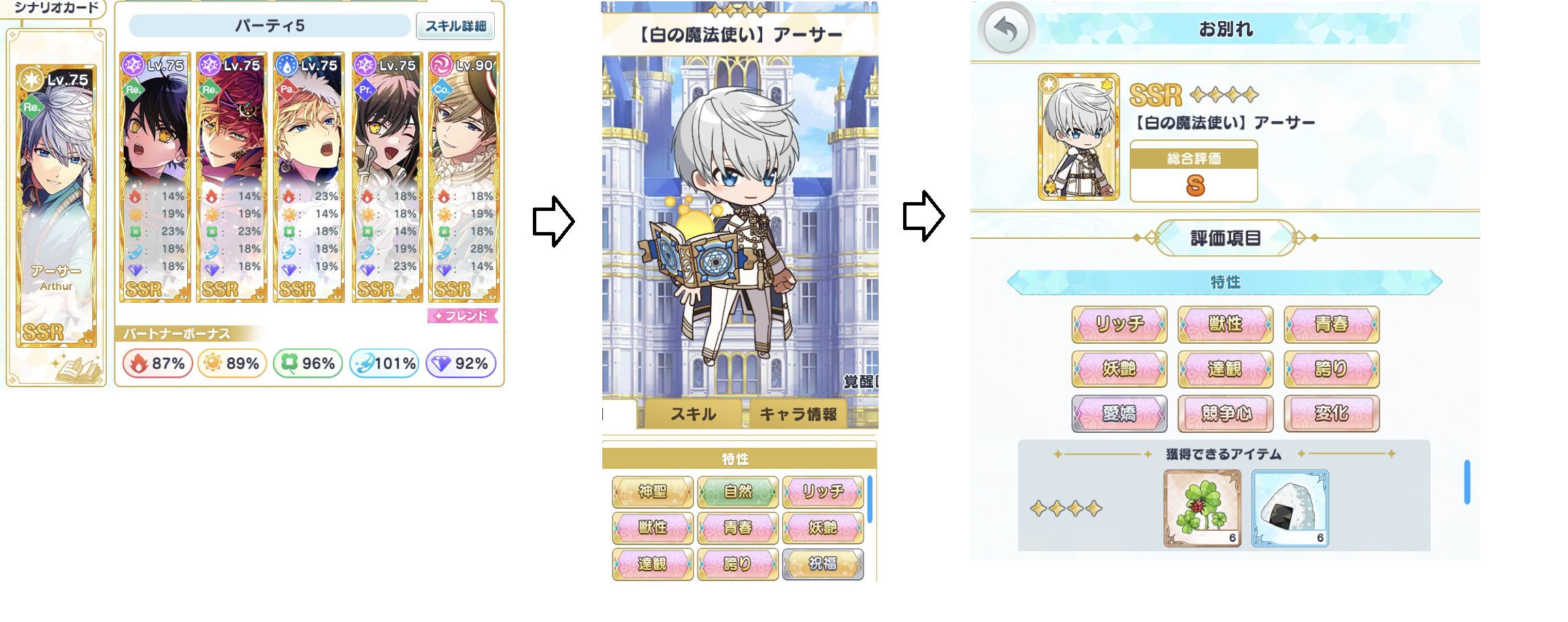Click the wave stat 101% partner bonus
Screen dimensions: 1568x622
385,363
